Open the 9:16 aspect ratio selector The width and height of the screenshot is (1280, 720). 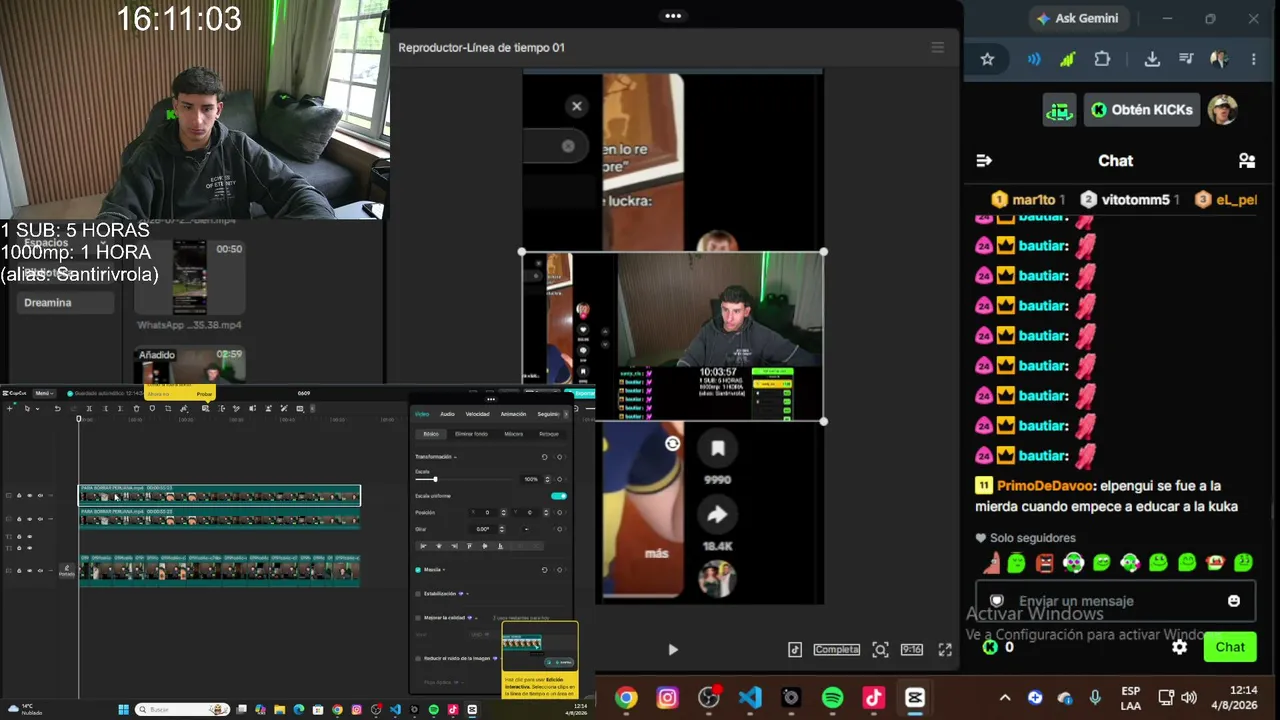pyautogui.click(x=912, y=649)
